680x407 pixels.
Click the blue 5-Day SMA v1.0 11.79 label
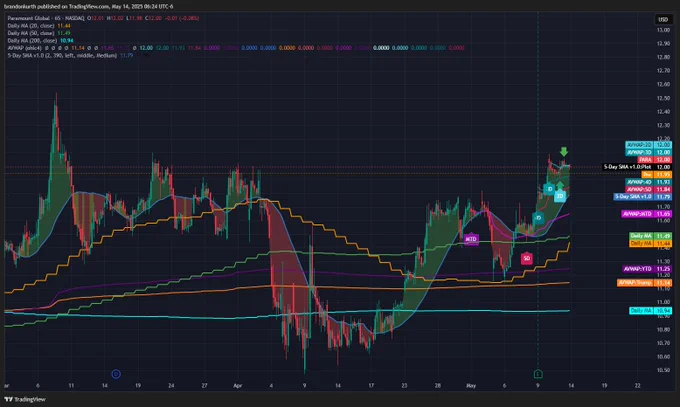pos(643,197)
